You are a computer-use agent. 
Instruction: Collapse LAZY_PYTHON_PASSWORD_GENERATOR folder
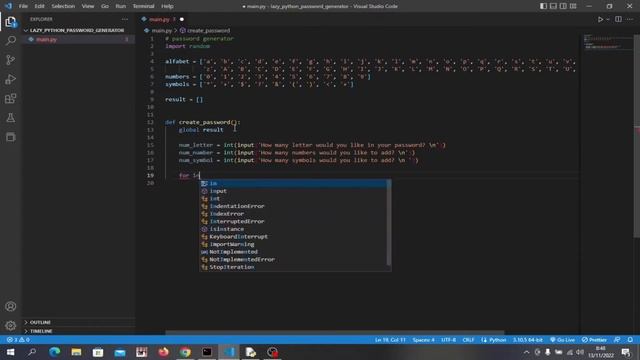click(x=77, y=30)
